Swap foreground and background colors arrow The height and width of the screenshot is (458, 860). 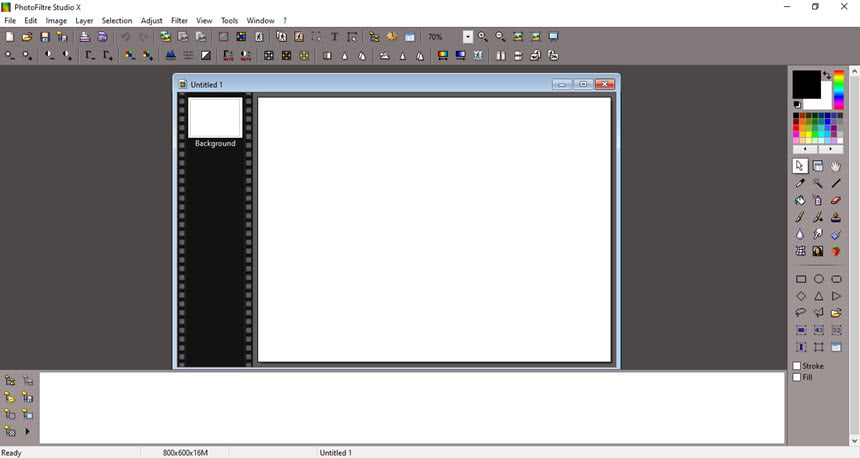point(827,75)
